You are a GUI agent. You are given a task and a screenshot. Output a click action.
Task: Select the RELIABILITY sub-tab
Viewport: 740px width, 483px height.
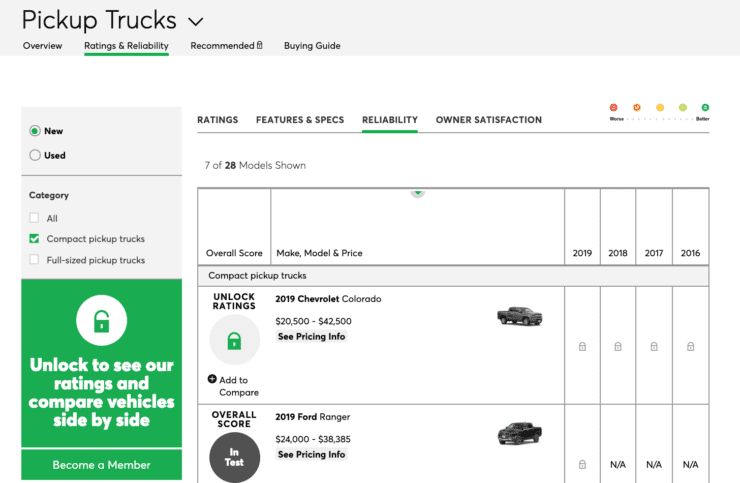tap(390, 120)
